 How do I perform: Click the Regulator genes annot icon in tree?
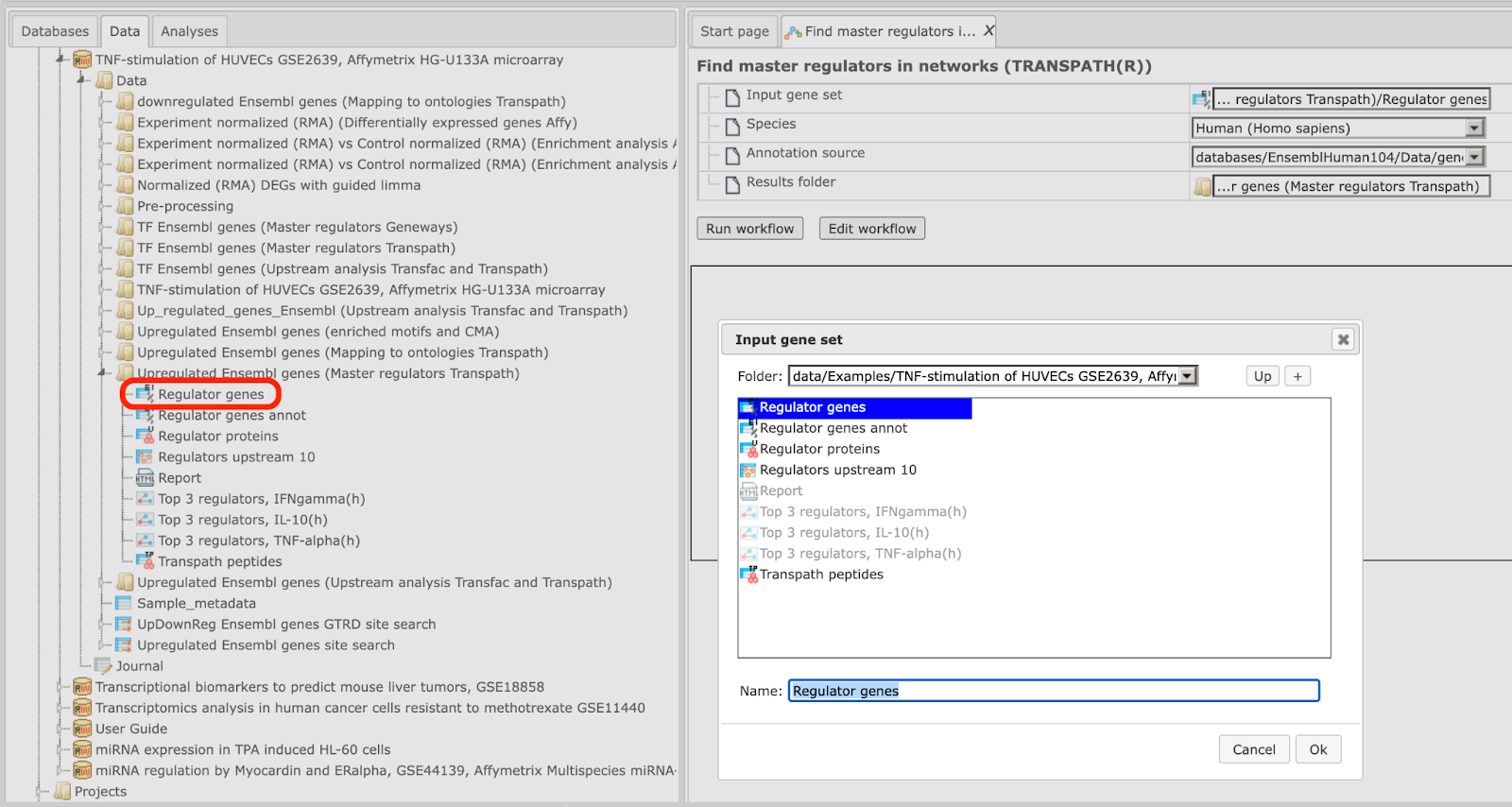coord(145,415)
